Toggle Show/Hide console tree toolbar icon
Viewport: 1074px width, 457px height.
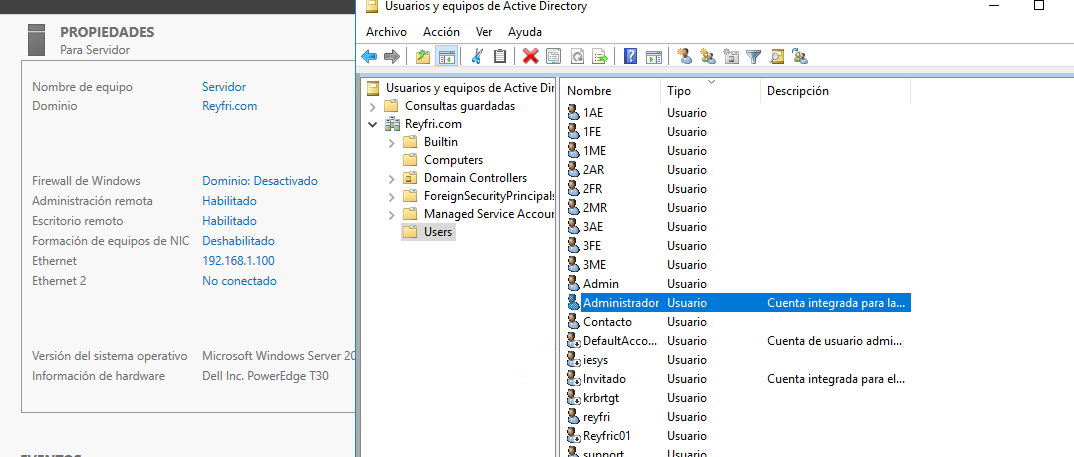pyautogui.click(x=447, y=57)
